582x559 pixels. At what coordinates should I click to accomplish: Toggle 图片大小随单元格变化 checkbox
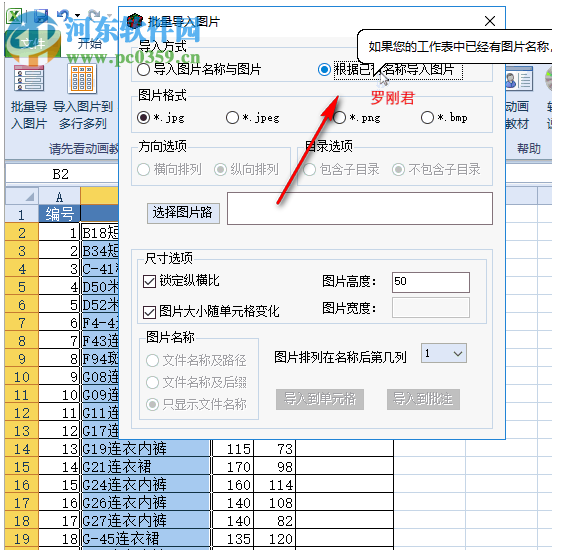coord(149,312)
